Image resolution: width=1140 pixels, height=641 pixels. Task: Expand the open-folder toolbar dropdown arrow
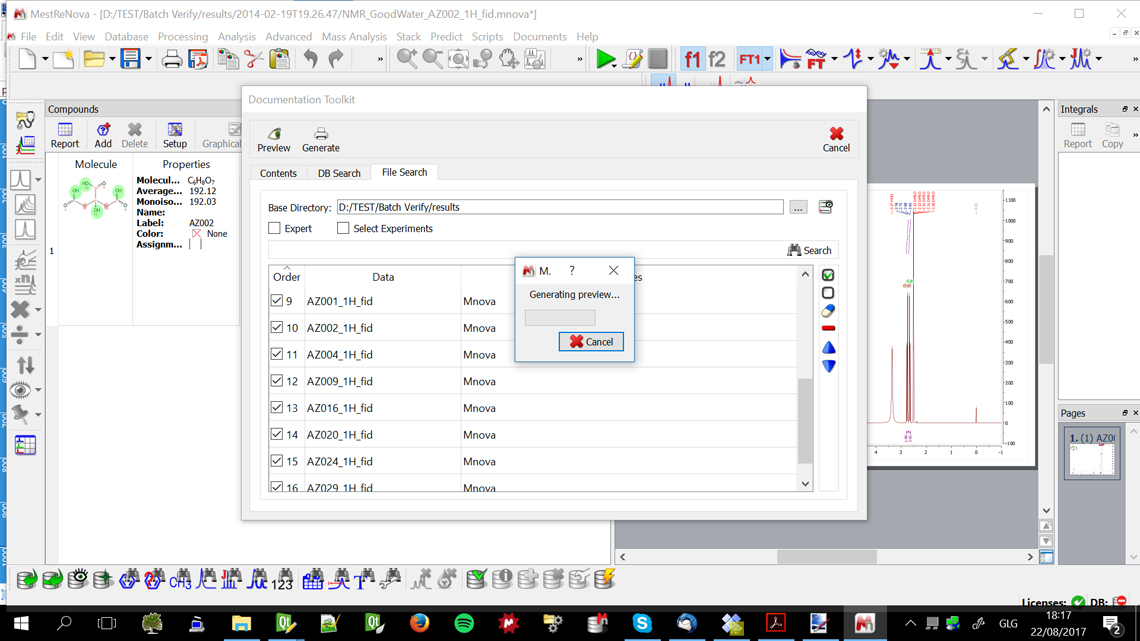click(x=112, y=60)
